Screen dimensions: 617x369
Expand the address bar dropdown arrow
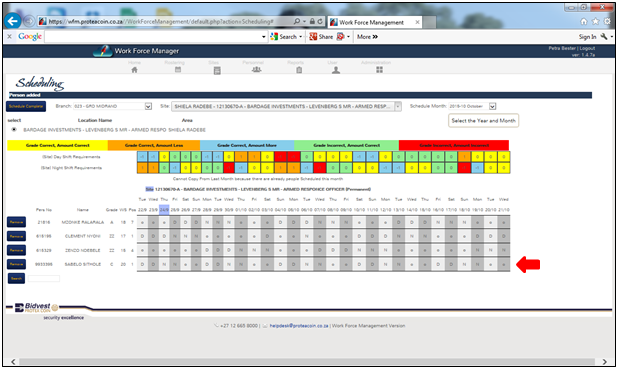click(304, 21)
